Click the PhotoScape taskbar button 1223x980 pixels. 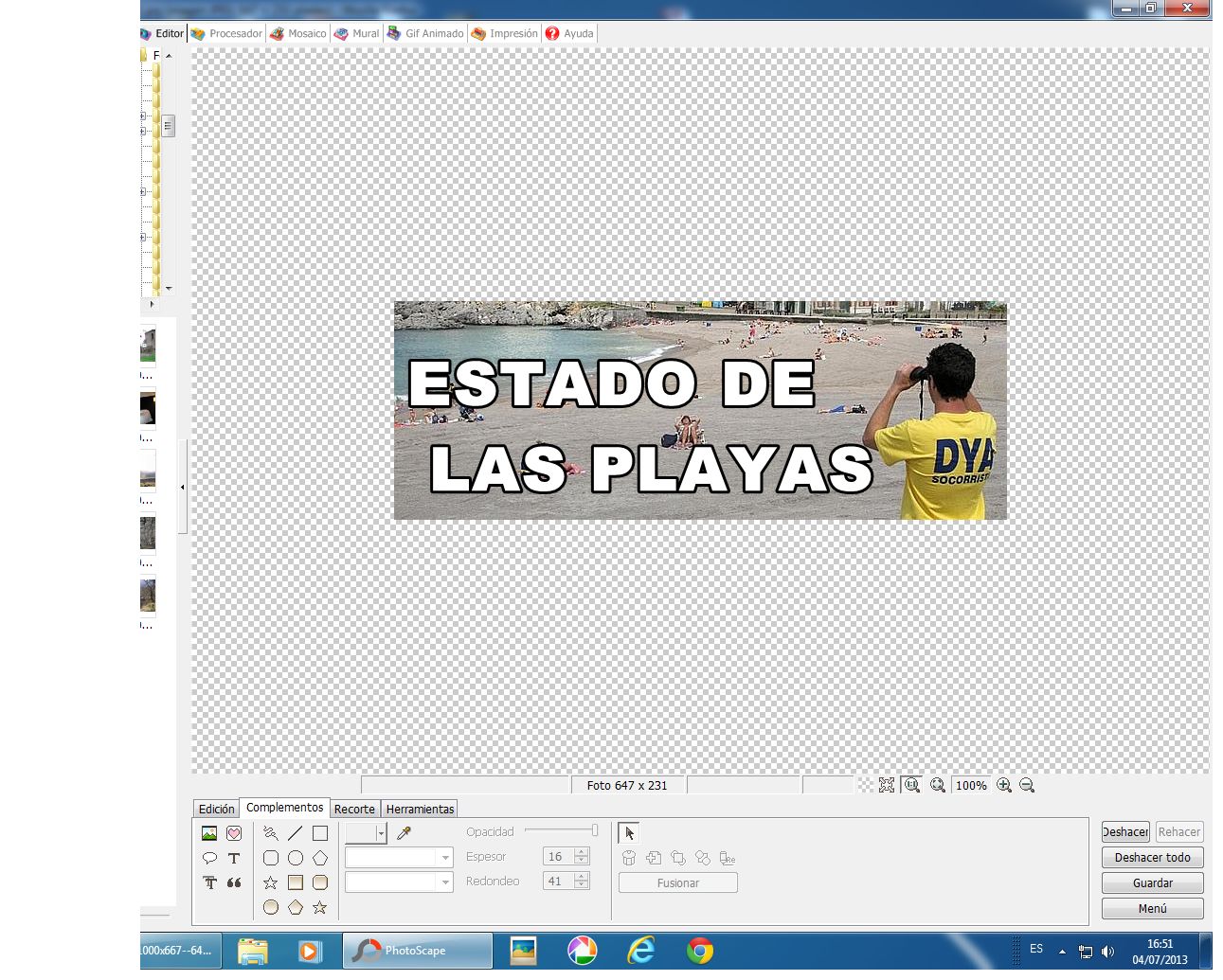pyautogui.click(x=417, y=951)
